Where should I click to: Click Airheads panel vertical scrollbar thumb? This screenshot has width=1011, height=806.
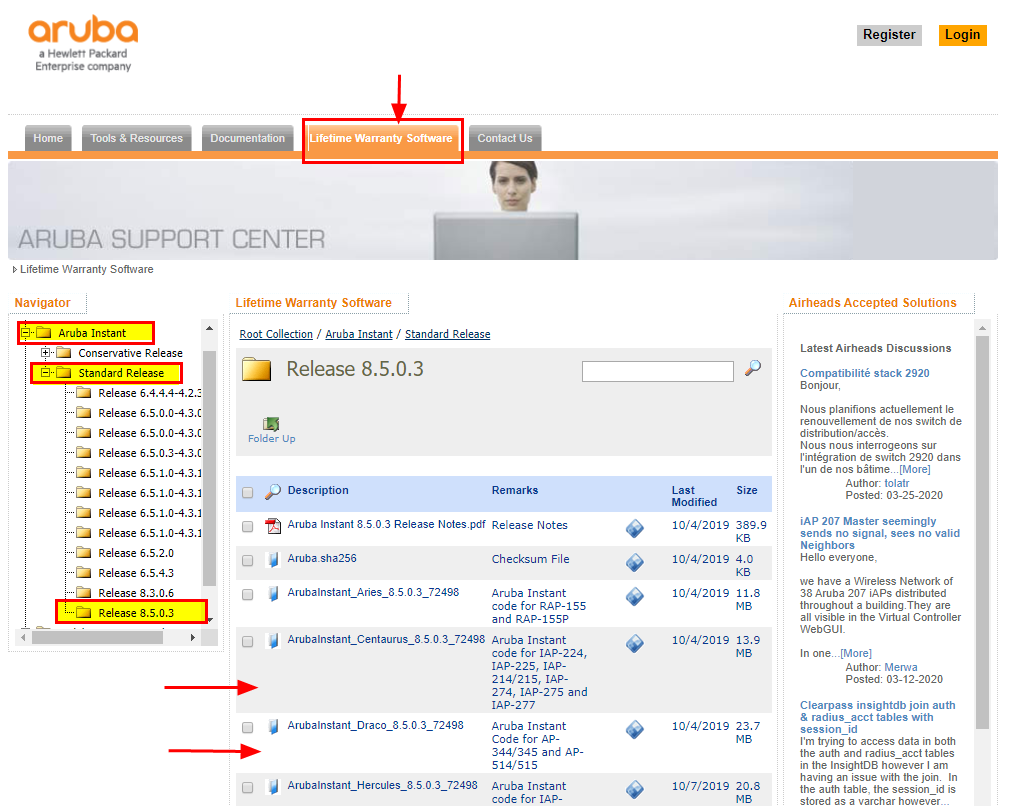click(982, 532)
